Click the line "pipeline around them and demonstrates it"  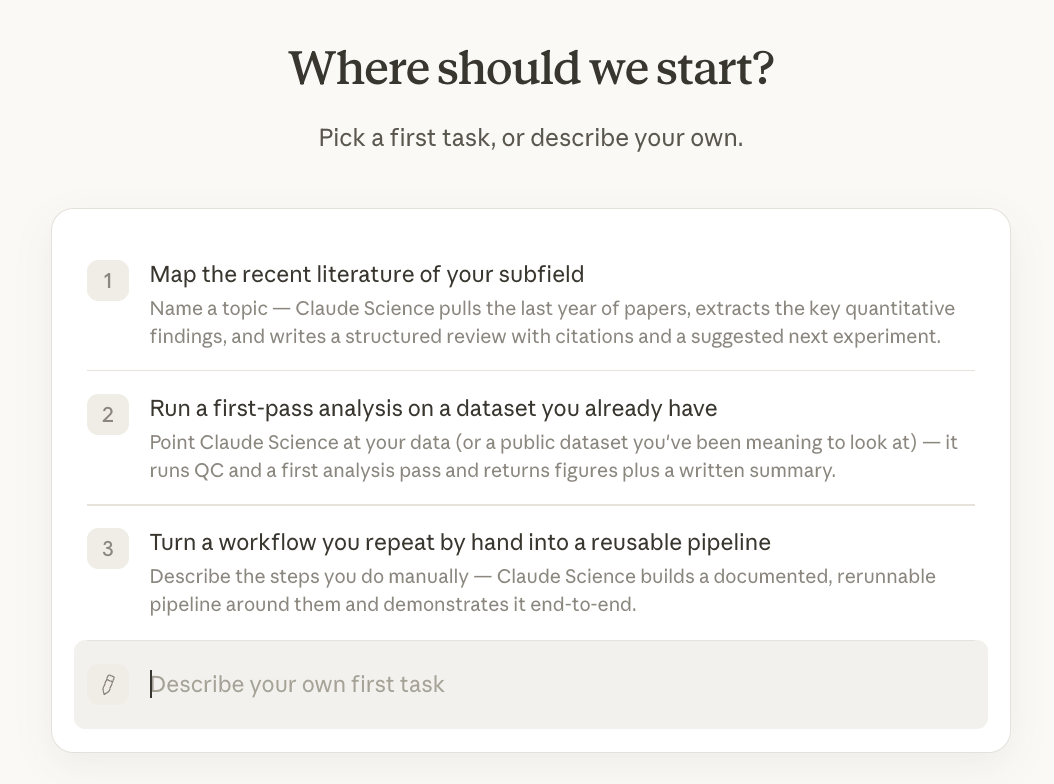[x=393, y=604]
